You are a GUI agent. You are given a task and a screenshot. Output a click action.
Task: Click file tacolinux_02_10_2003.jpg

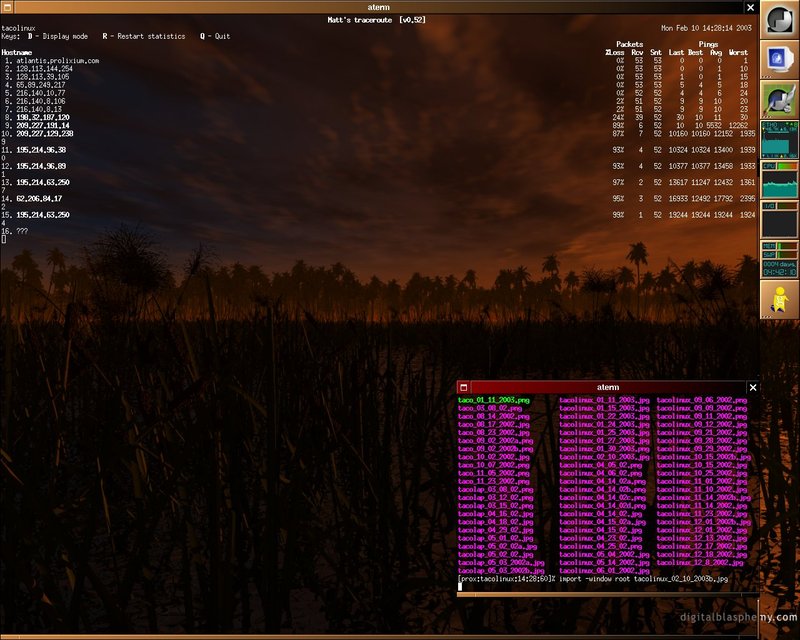coord(604,457)
